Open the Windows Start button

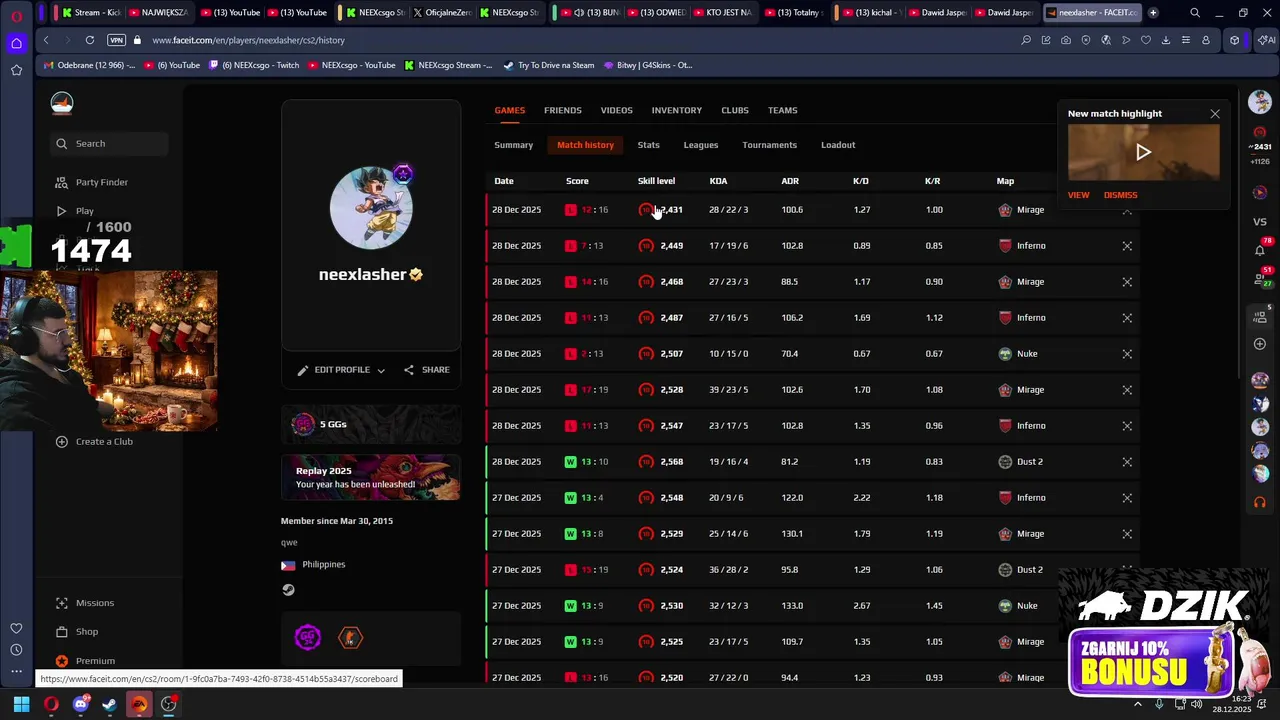coord(21,704)
